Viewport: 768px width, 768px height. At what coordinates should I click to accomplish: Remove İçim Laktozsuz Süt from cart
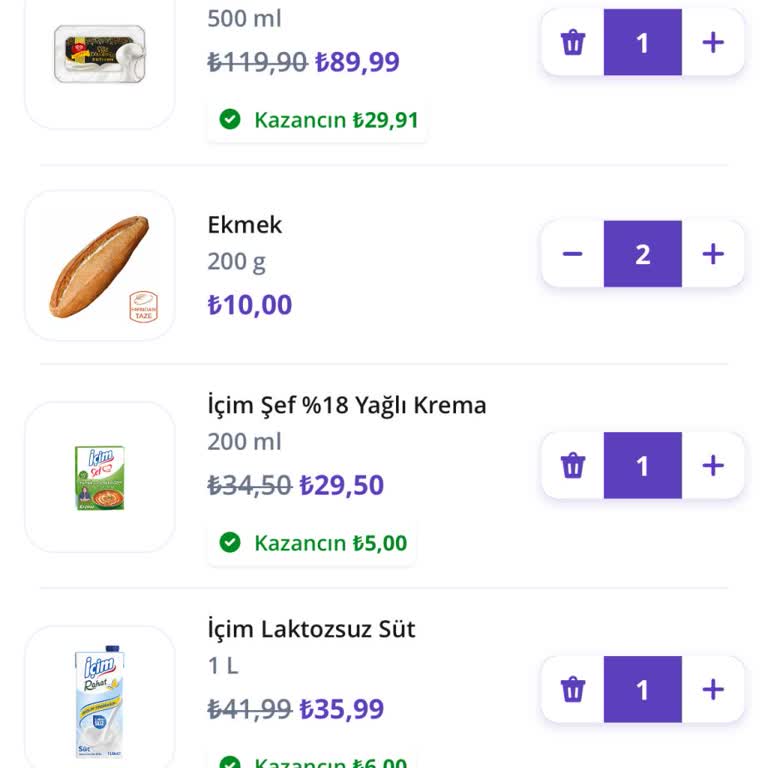tap(573, 690)
